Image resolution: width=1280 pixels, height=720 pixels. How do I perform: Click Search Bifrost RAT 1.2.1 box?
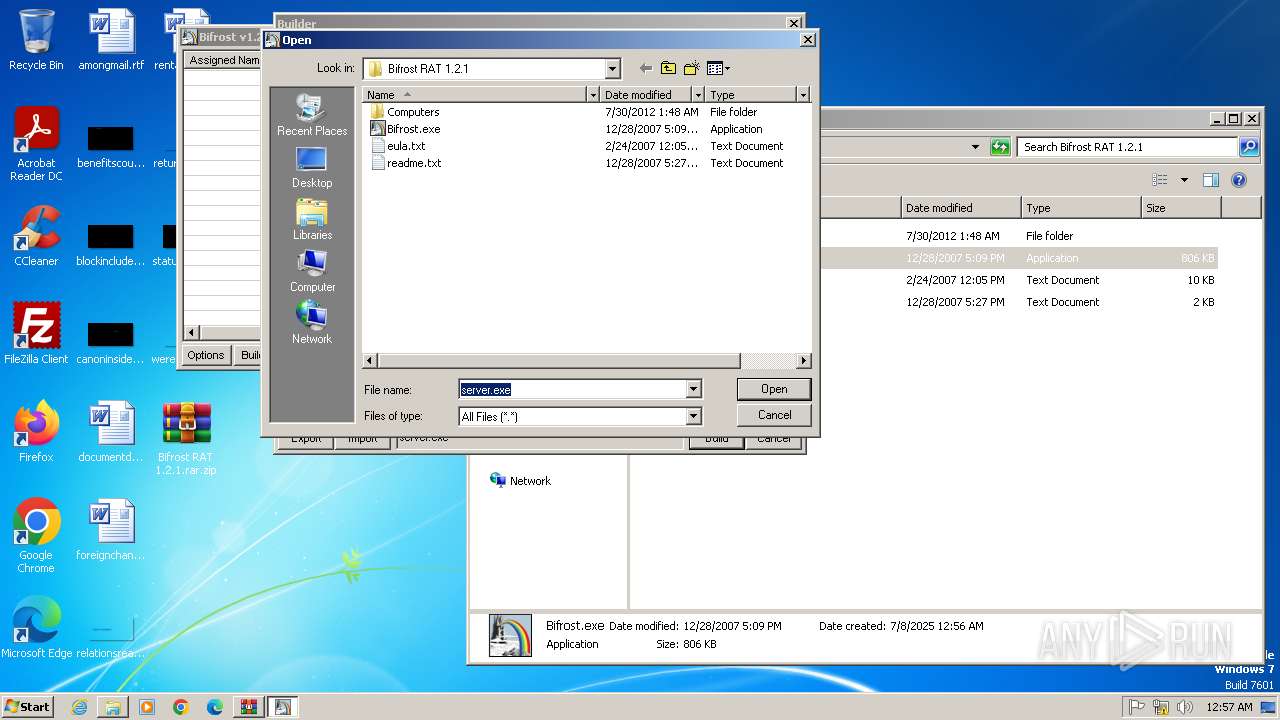1128,147
